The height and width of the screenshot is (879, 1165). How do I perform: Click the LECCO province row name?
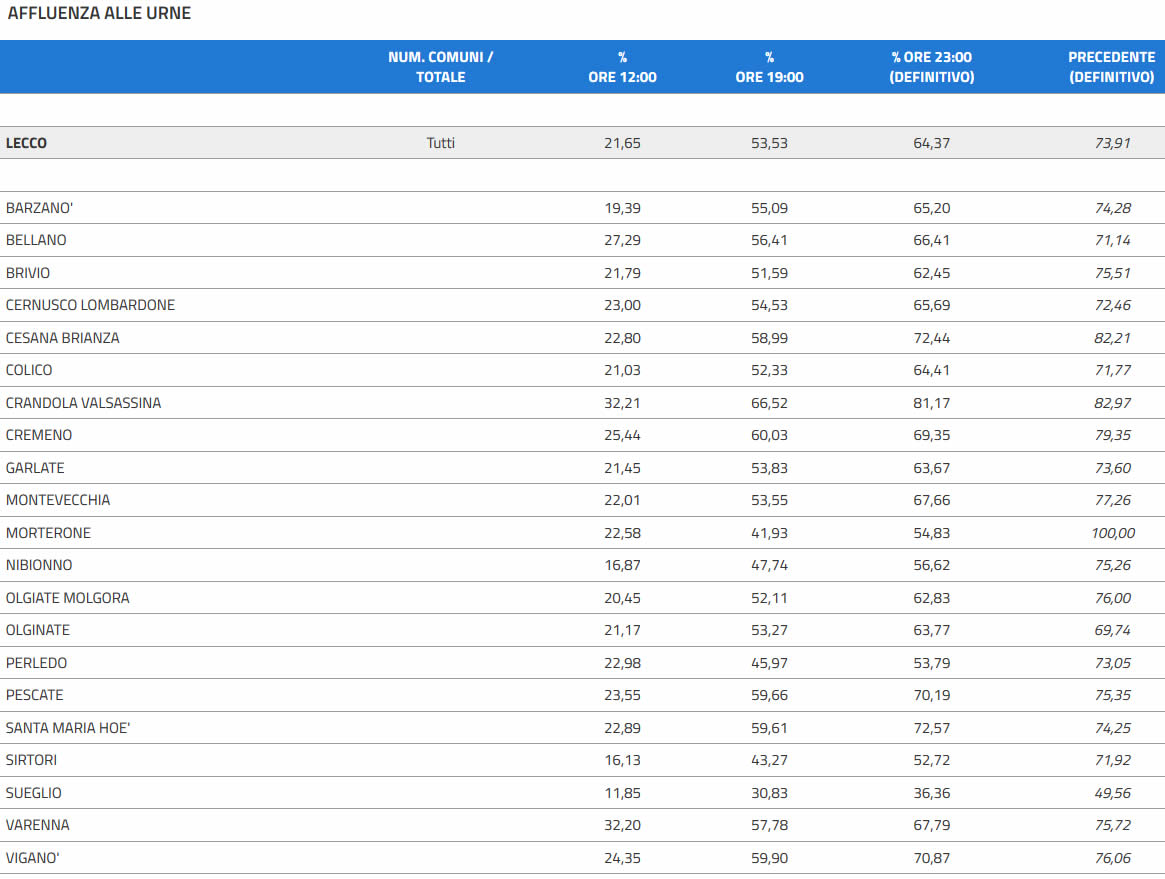coord(26,143)
